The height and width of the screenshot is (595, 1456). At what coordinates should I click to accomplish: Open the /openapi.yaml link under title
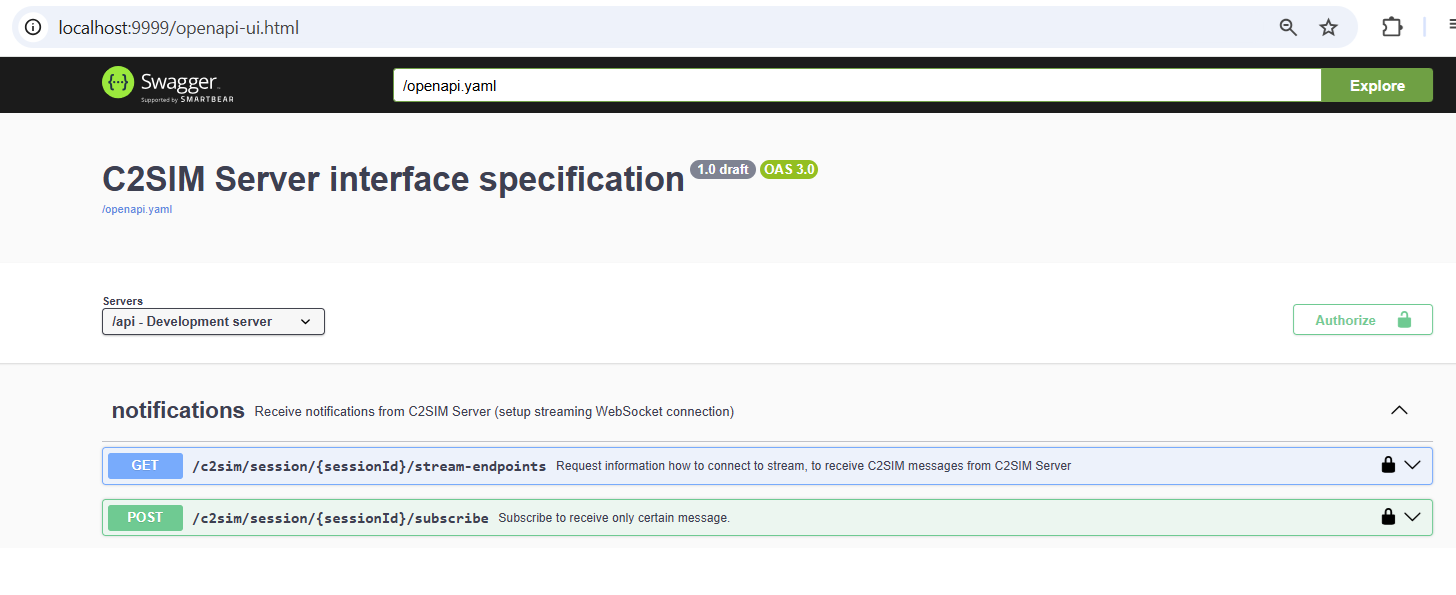(x=137, y=210)
